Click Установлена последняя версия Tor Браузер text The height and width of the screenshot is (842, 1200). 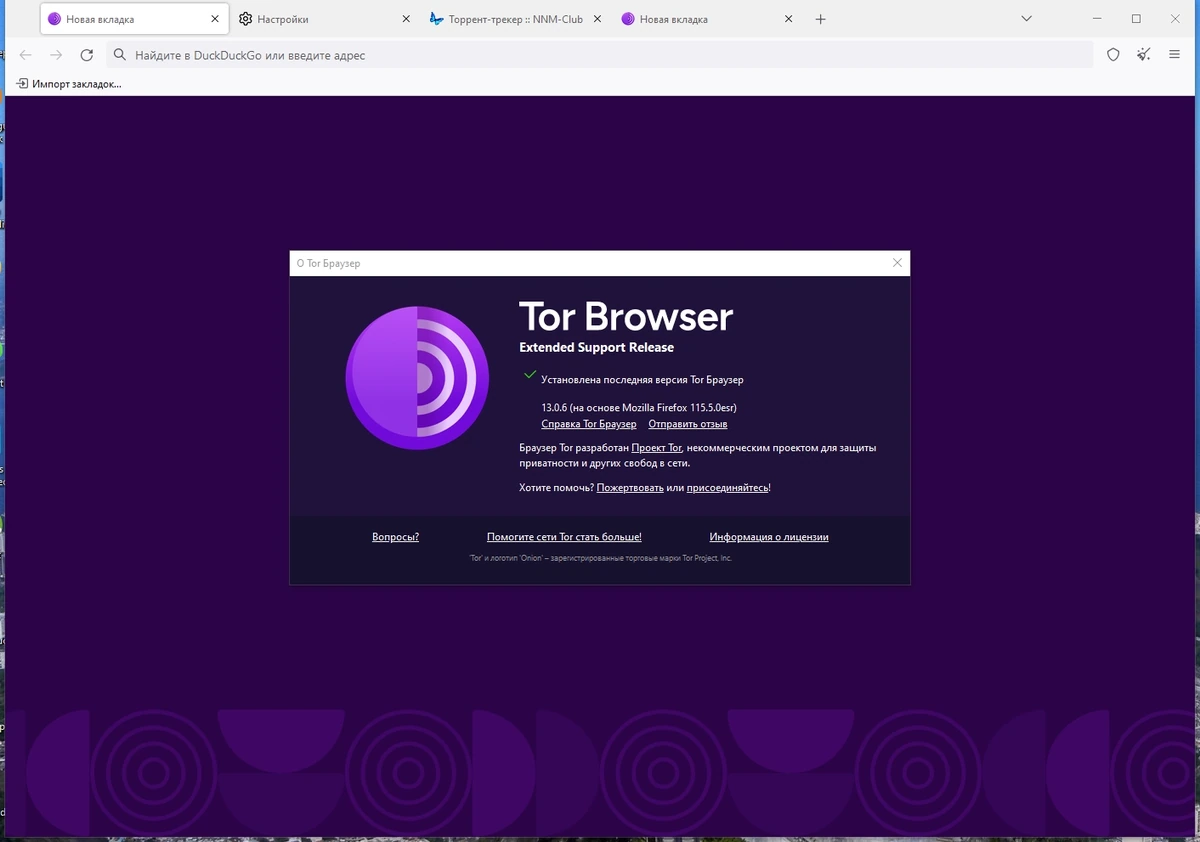(x=642, y=380)
